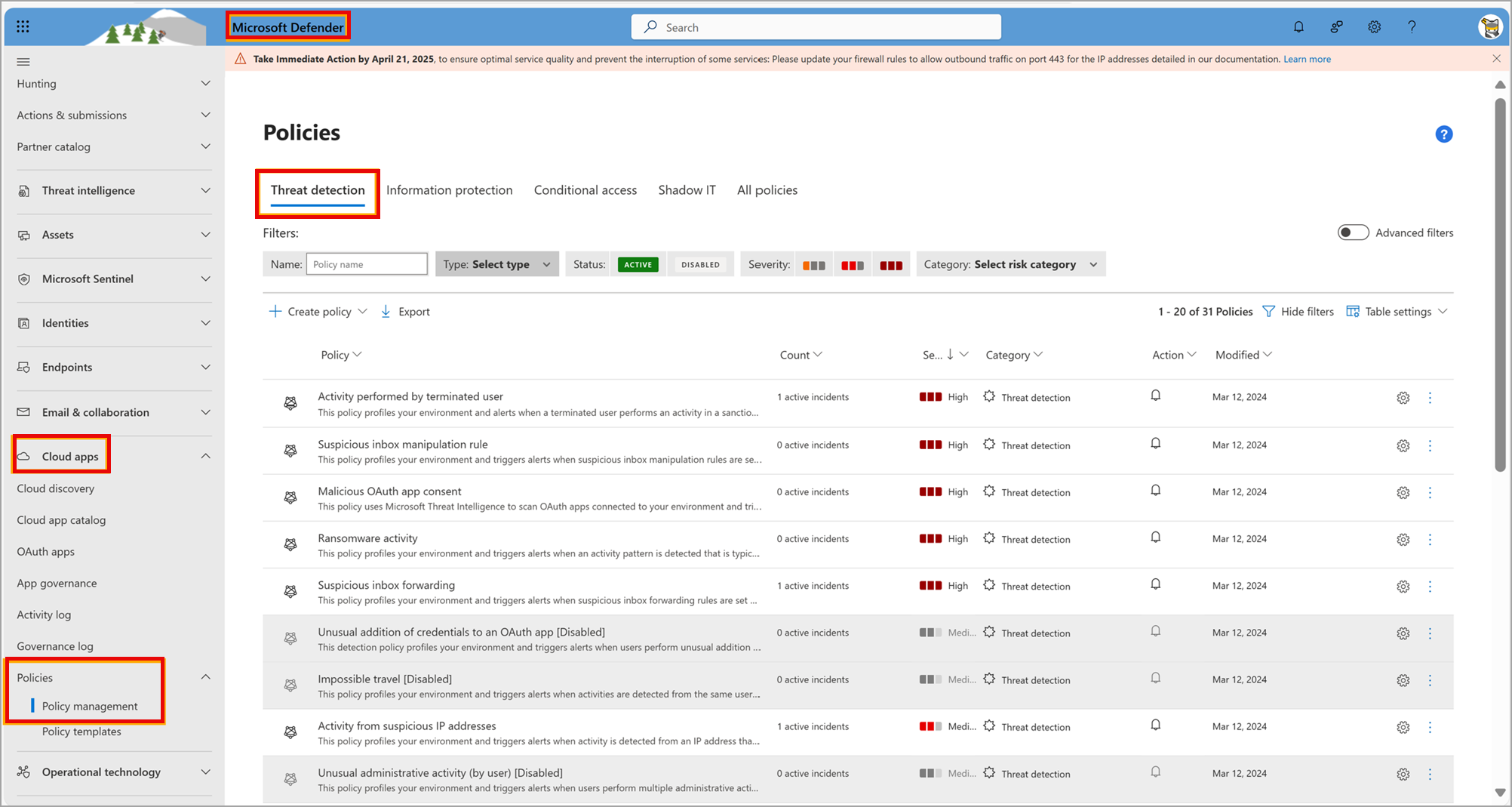
Task: Click the Table settings icon
Action: [x=1353, y=312]
